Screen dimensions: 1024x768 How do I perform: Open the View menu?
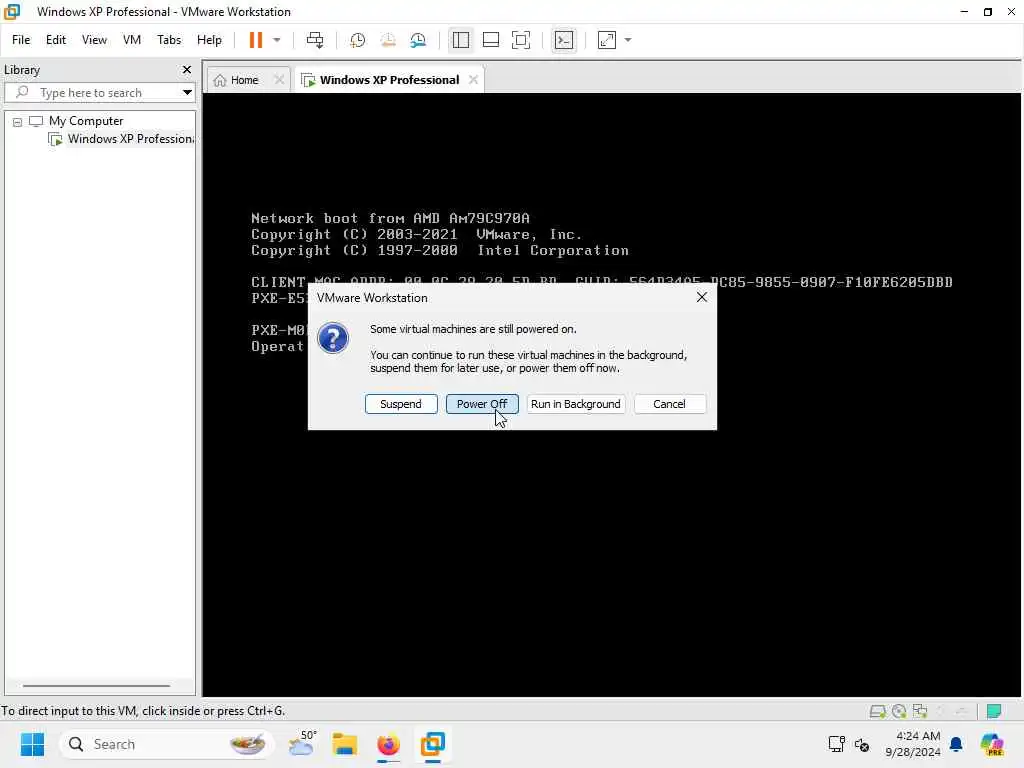(94, 40)
